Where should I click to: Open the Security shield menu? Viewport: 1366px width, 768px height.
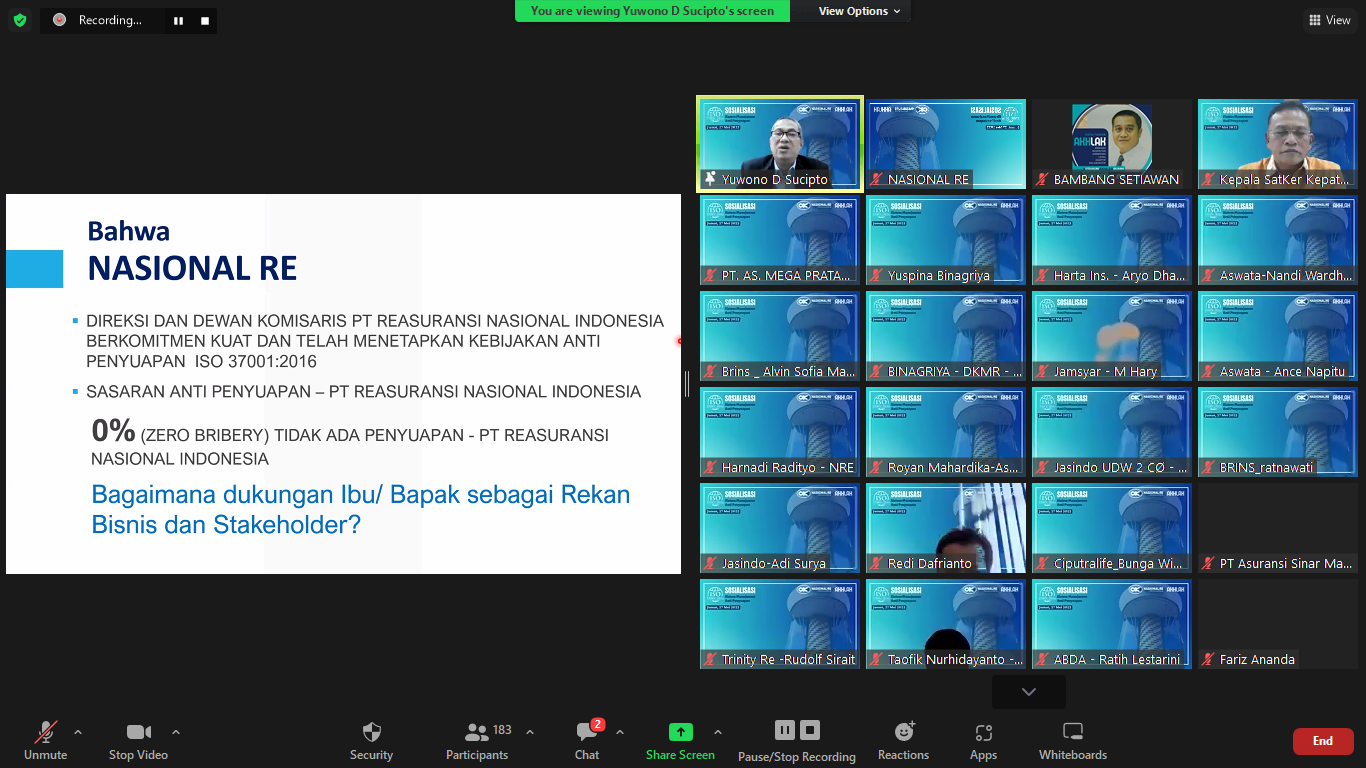tap(371, 741)
